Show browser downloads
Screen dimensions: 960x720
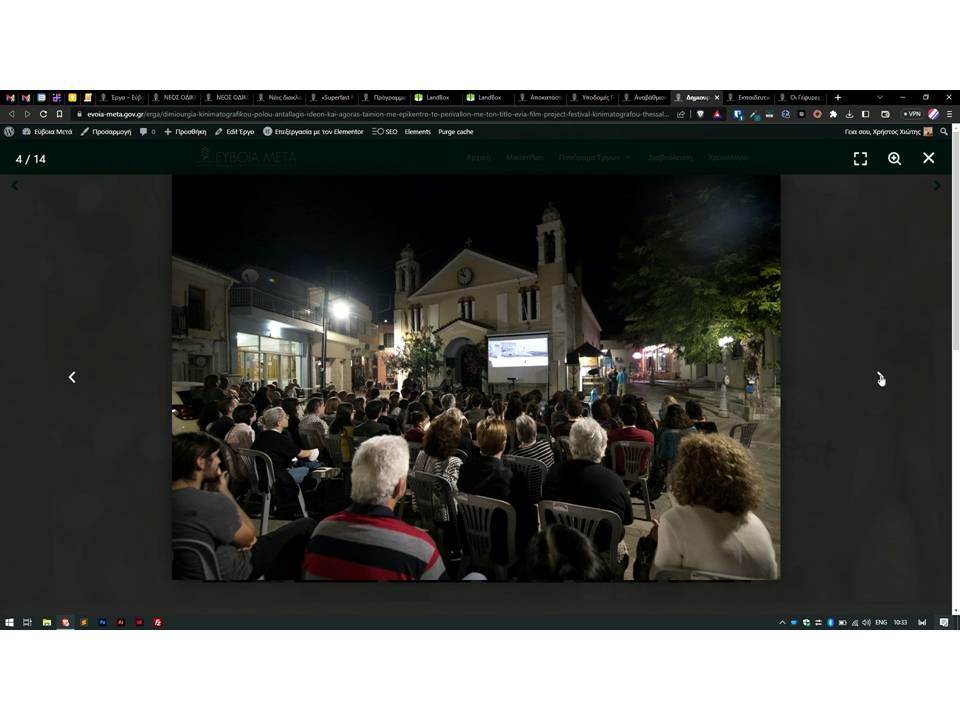coord(849,114)
